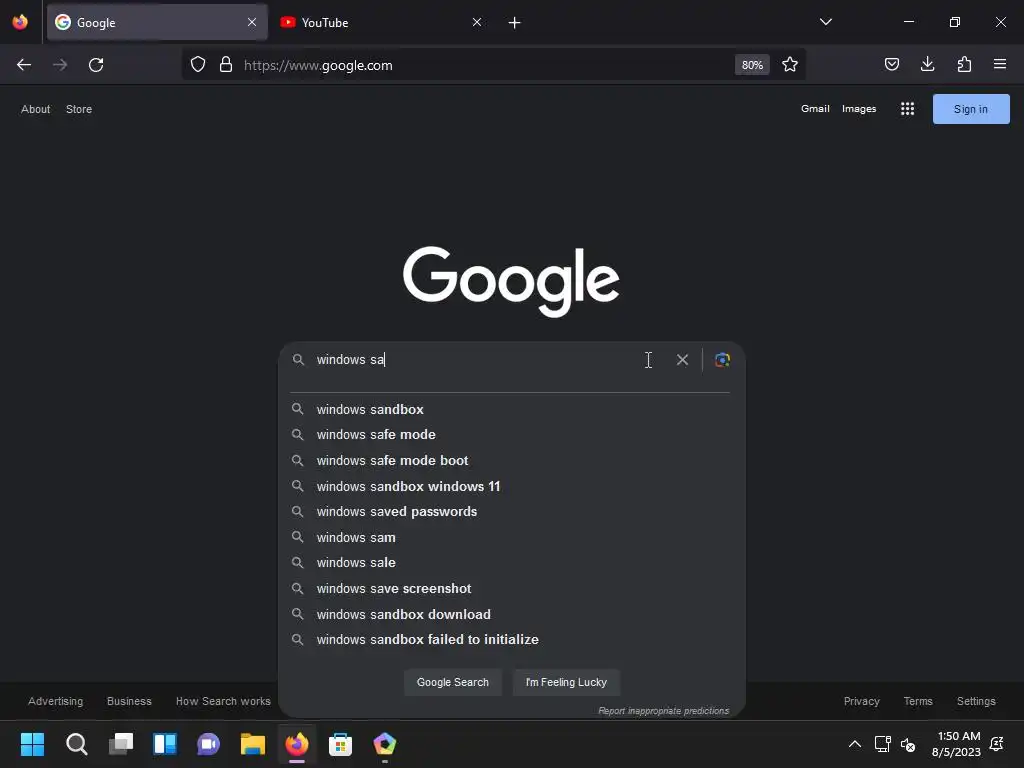
Task: Open the Terms footer link
Action: (x=918, y=701)
